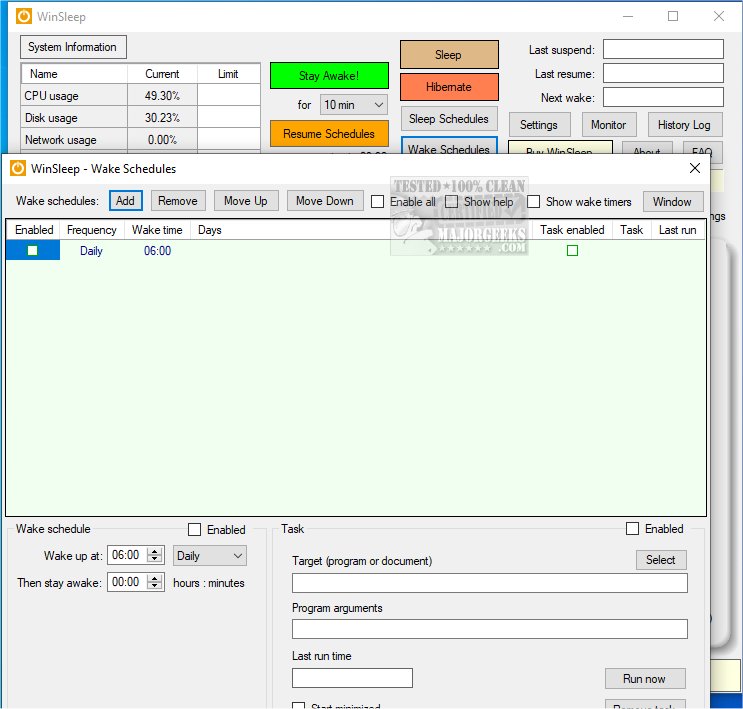The height and width of the screenshot is (709, 743).
Task: Click Disk usage row in system table
Action: tap(141, 118)
